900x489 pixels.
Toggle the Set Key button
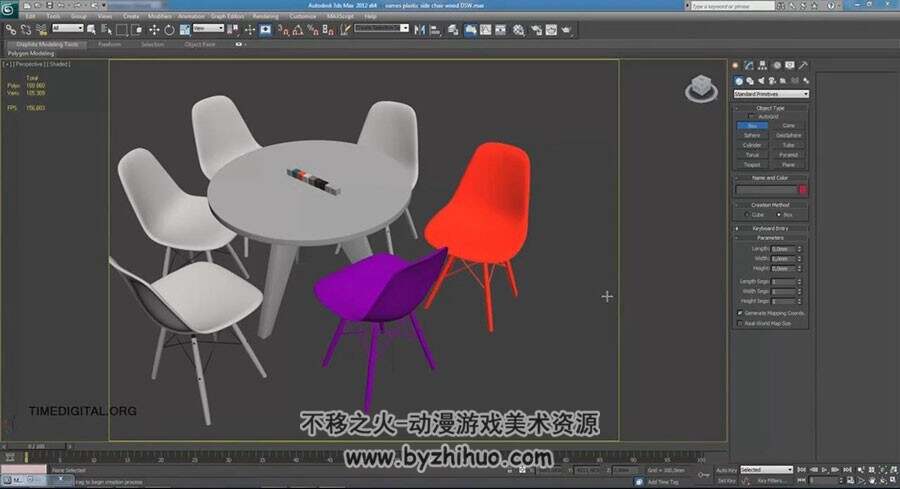[x=726, y=480]
